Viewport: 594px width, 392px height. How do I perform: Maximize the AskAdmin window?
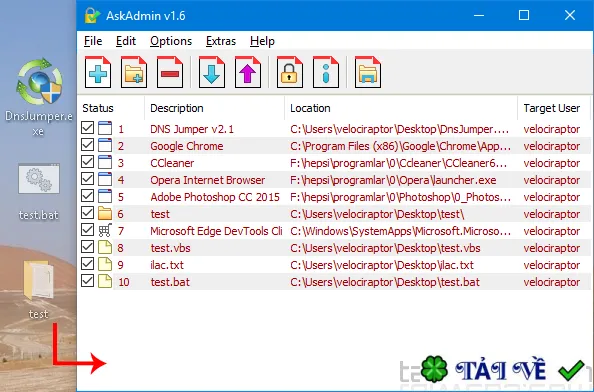pos(524,16)
